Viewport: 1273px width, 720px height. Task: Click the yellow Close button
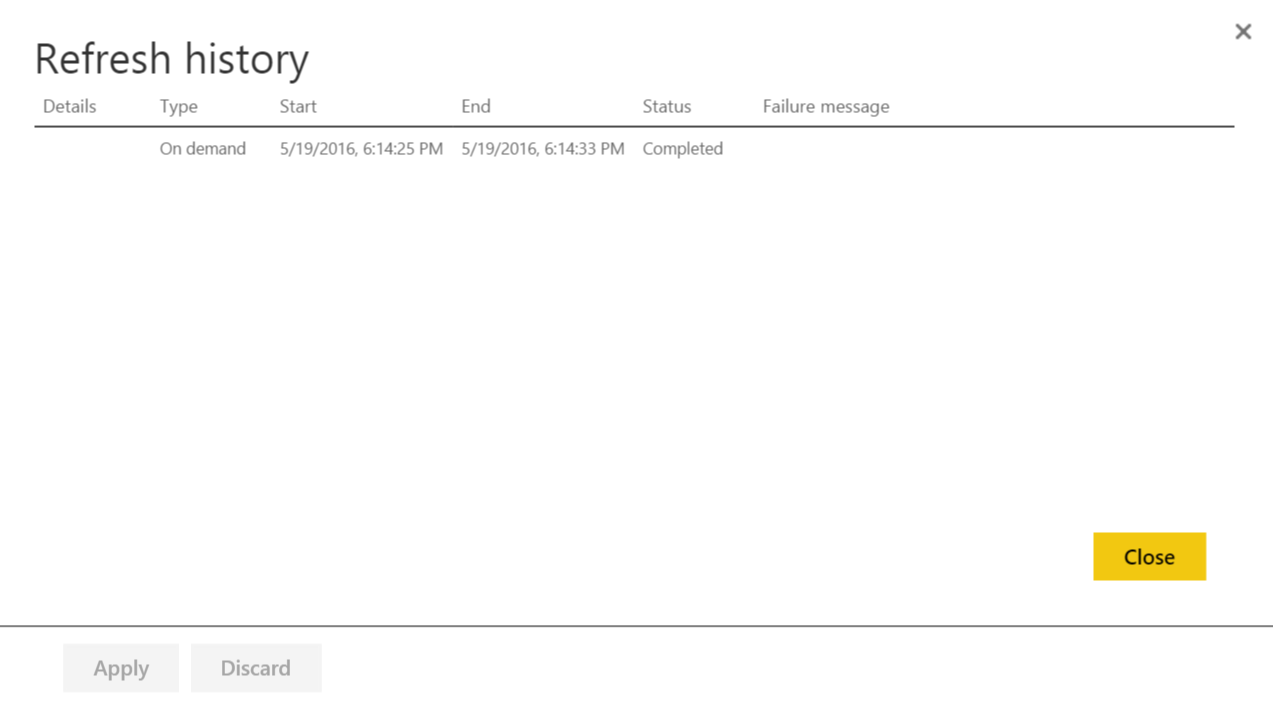1148,556
